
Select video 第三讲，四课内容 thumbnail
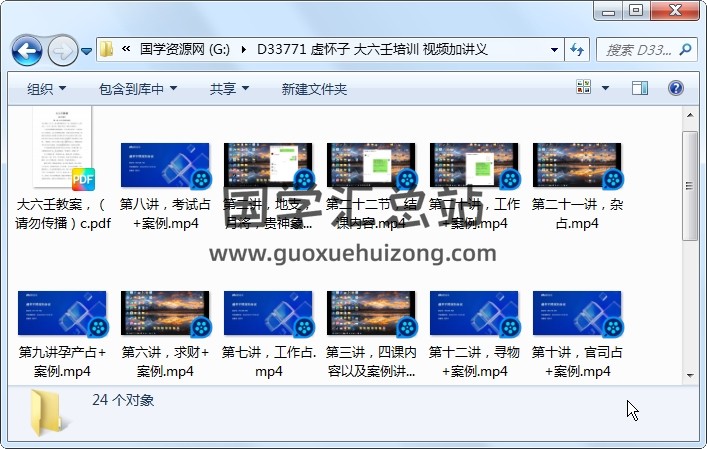coord(371,313)
